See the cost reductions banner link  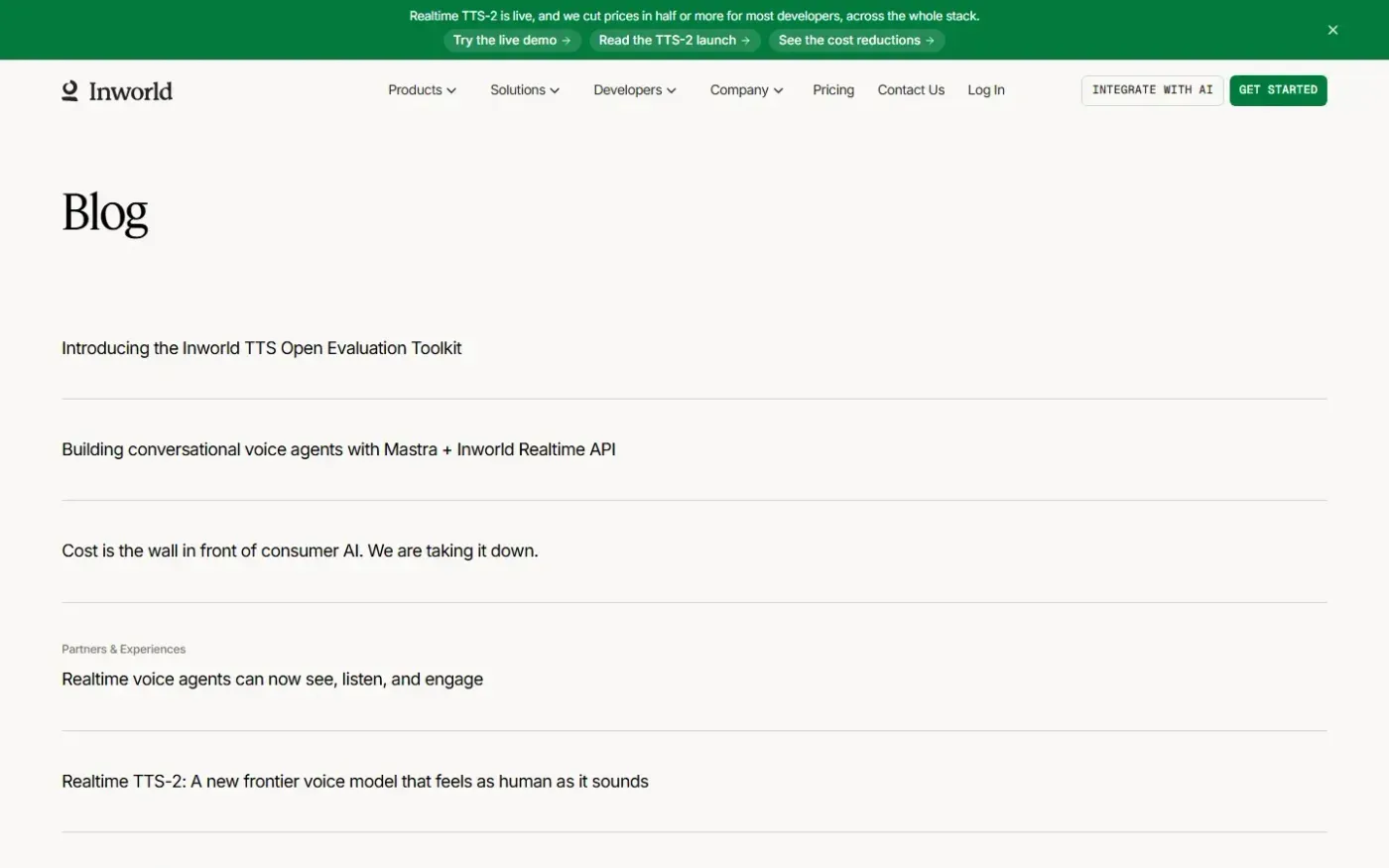(x=856, y=41)
